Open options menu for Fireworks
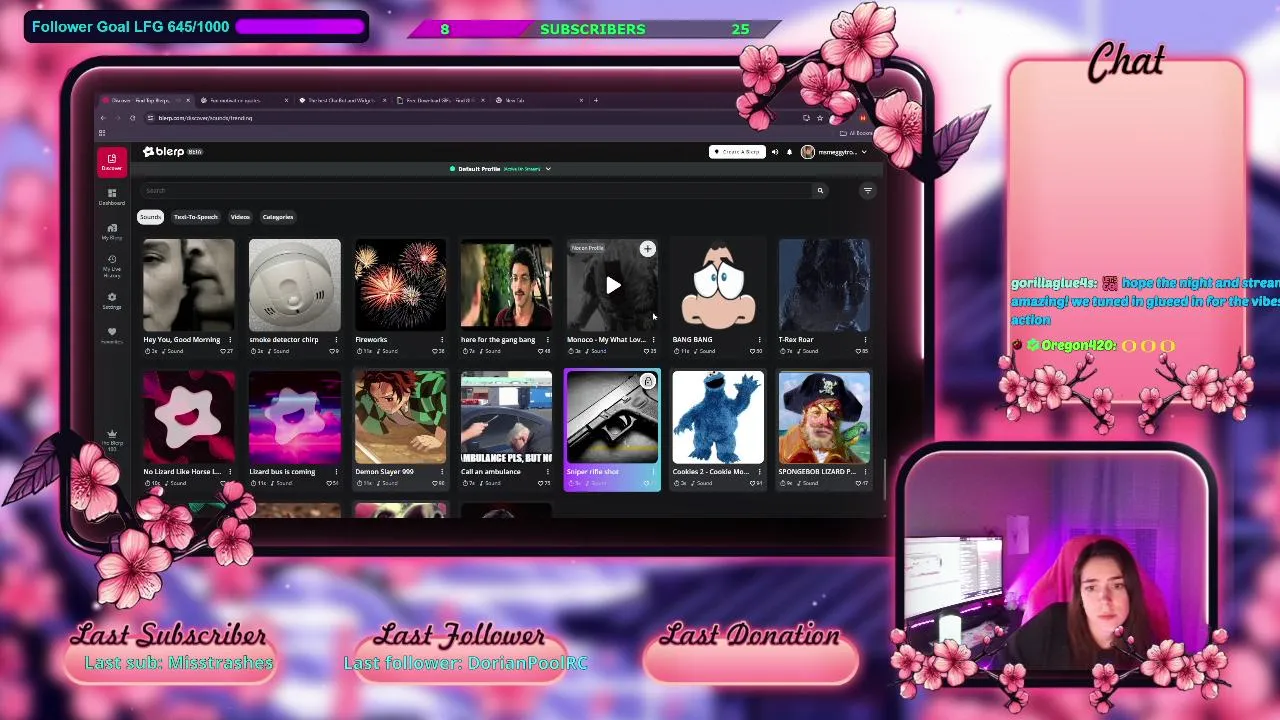This screenshot has width=1280, height=720. (442, 340)
